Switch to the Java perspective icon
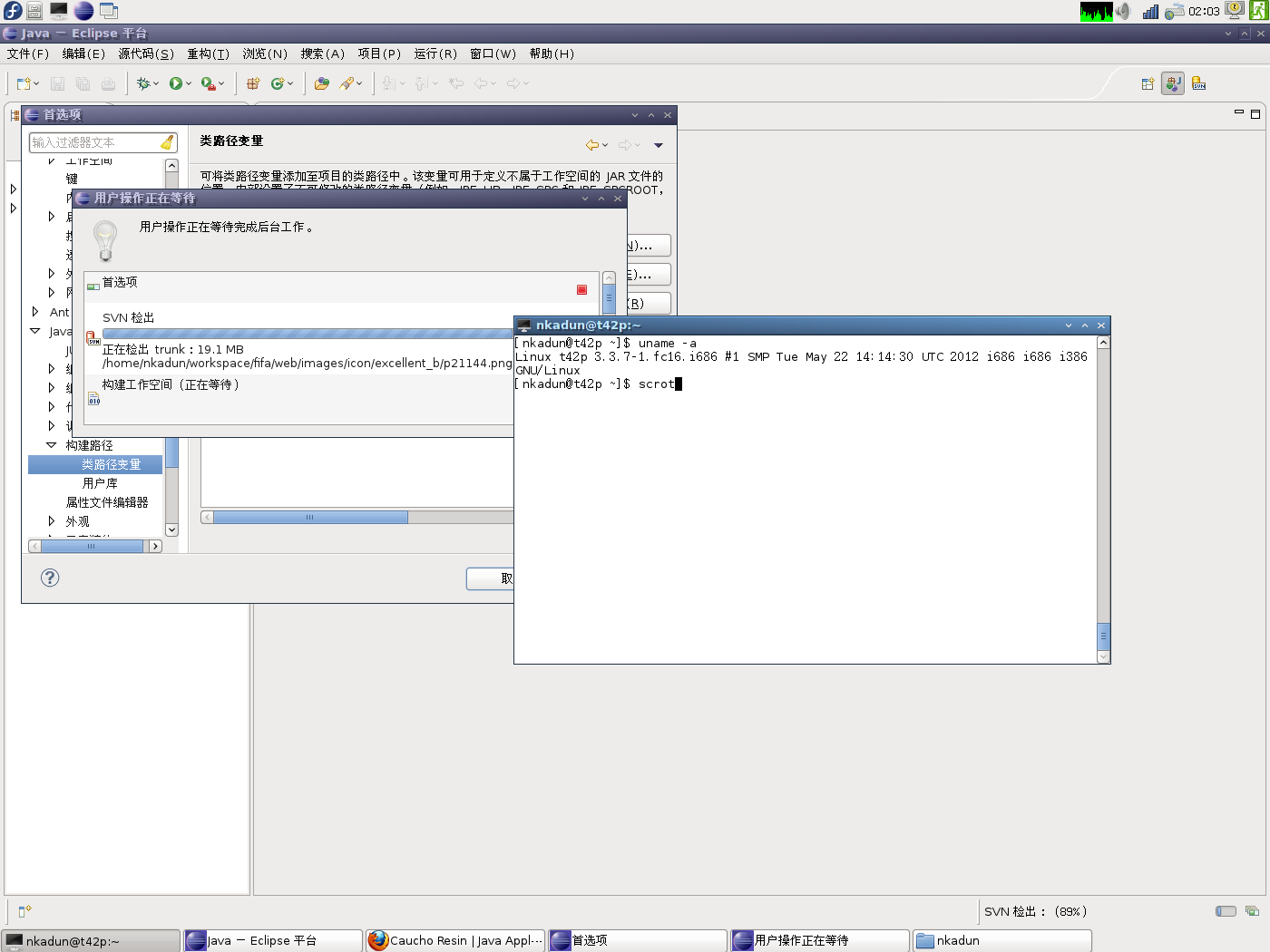The image size is (1270, 952). [x=1173, y=84]
